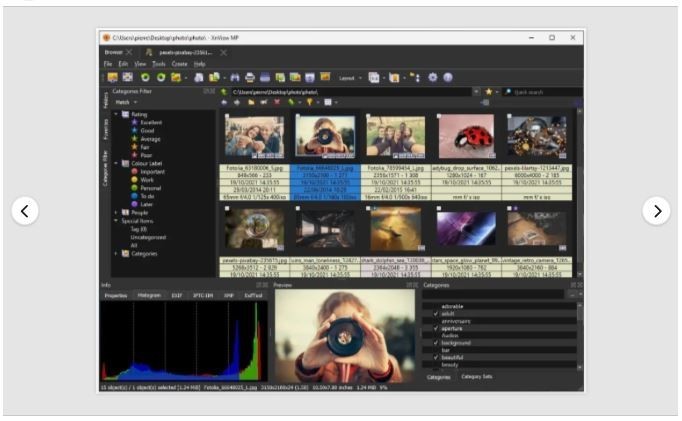The height and width of the screenshot is (421, 682).
Task: Open the Create menu
Action: (x=179, y=64)
